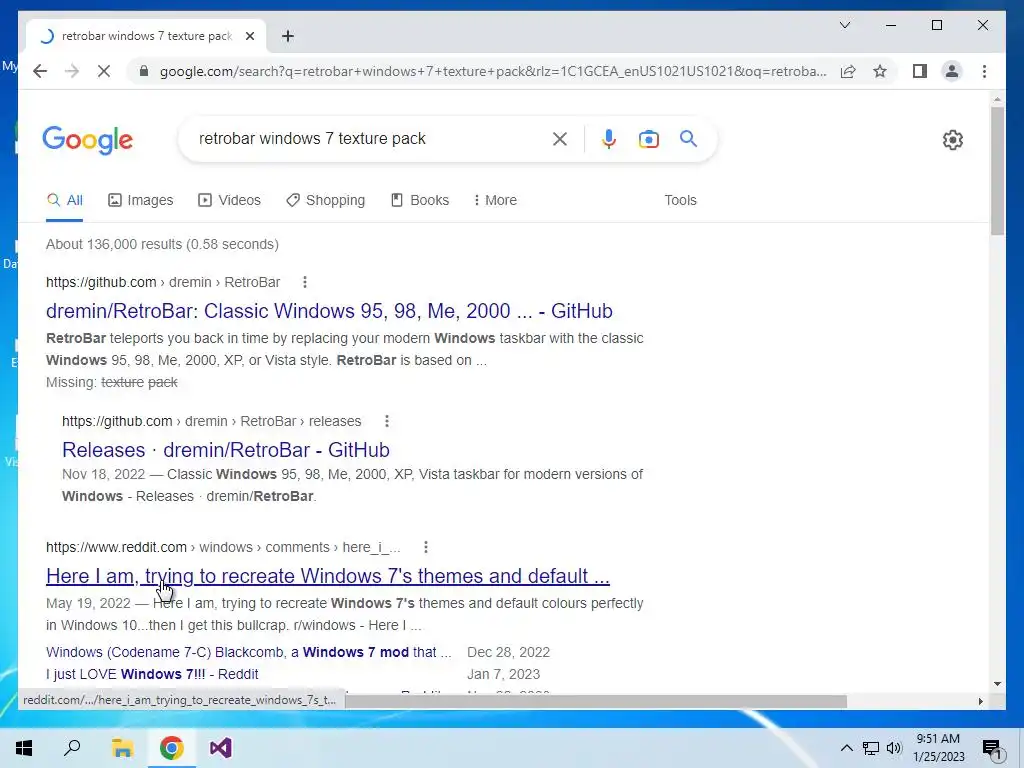Screen dimensions: 1024x768
Task: Switch to the Shopping tab
Action: coord(325,200)
